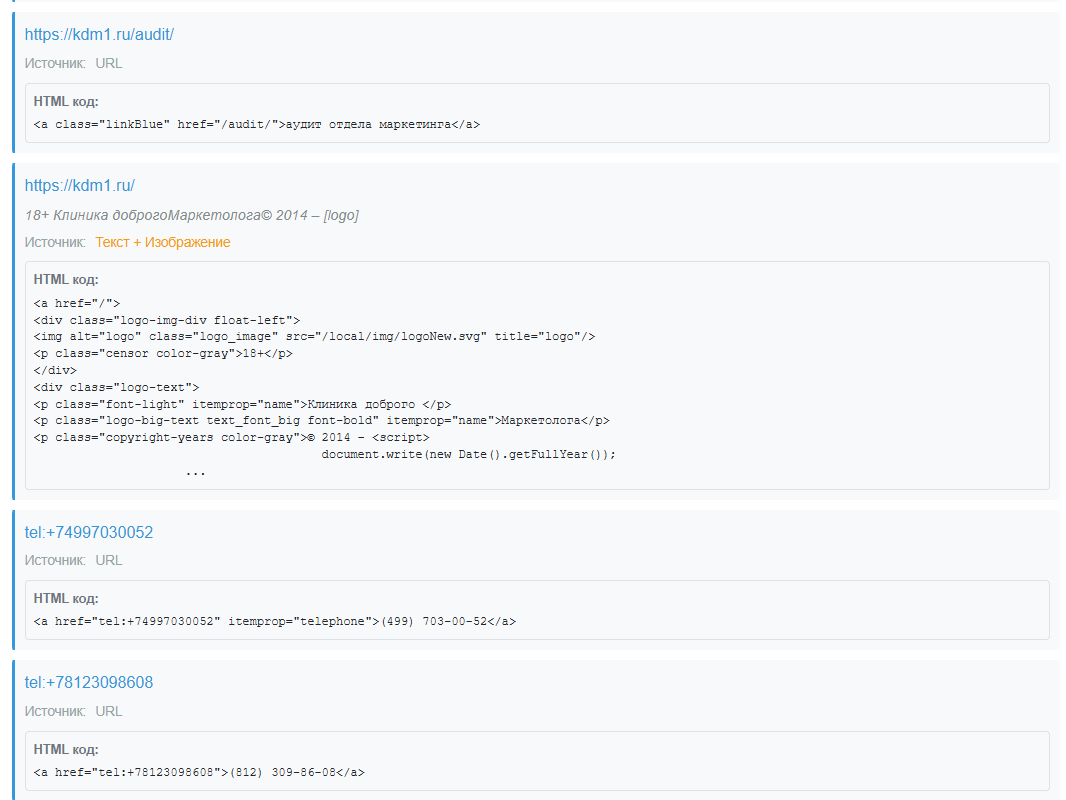Click the tel:+78123098608 link
1066x800 pixels.
tap(89, 682)
